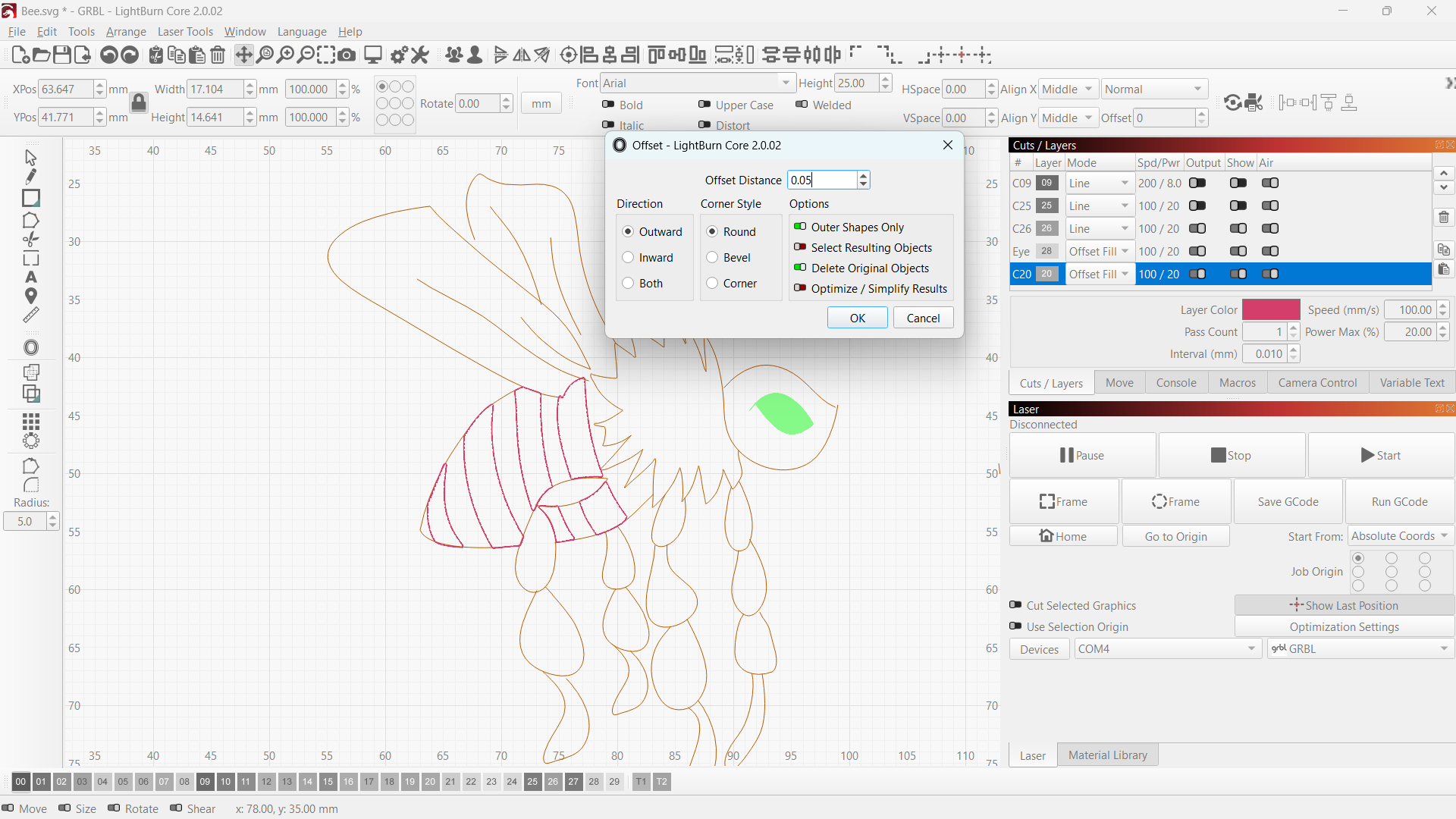The image size is (1456, 819).
Task: Select the Text tool in left toolbar
Action: [x=30, y=278]
